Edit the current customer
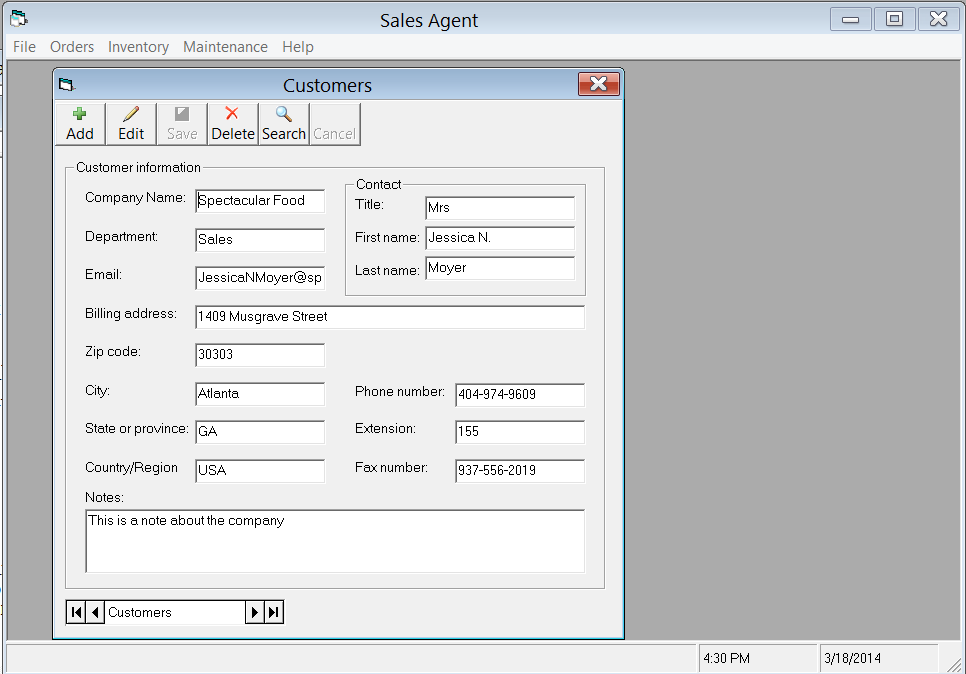The width and height of the screenshot is (966, 674). (x=130, y=122)
